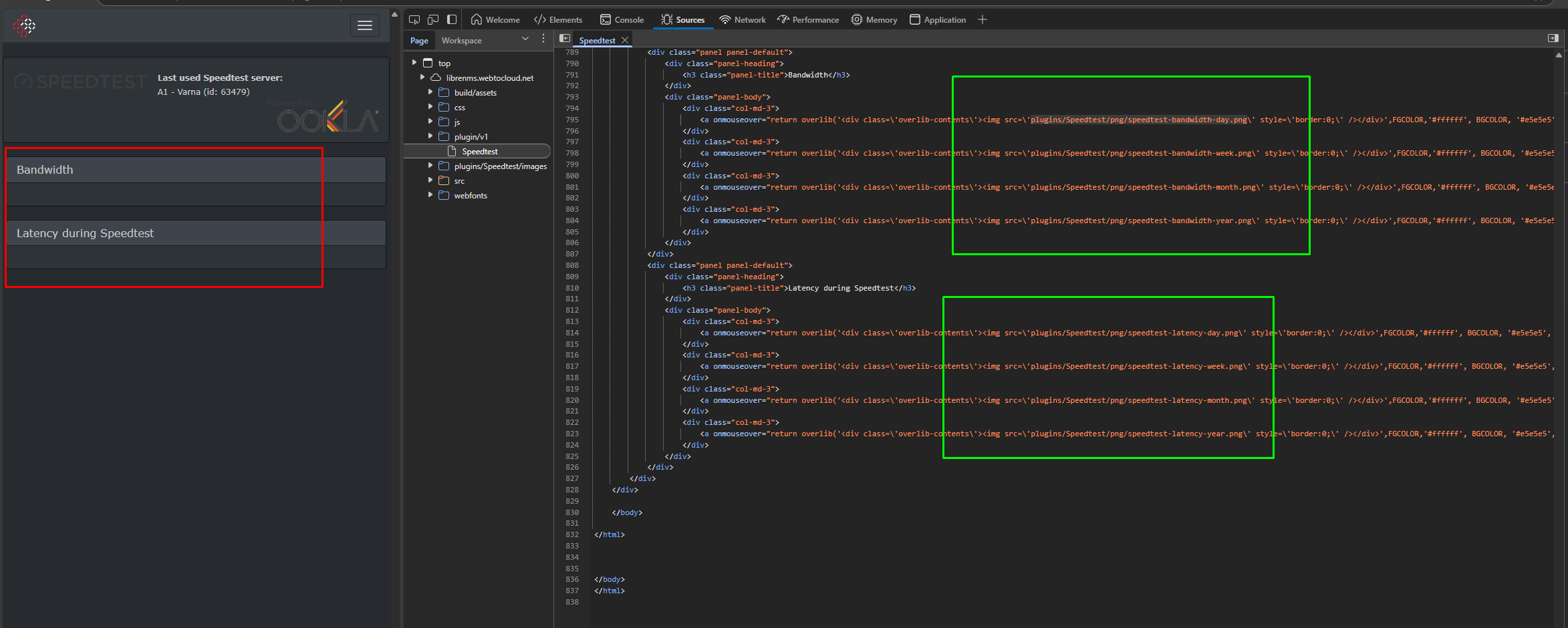Click the text 'A1 - Varna (id: 63479)'
The width and height of the screenshot is (1568, 628).
coord(203,92)
